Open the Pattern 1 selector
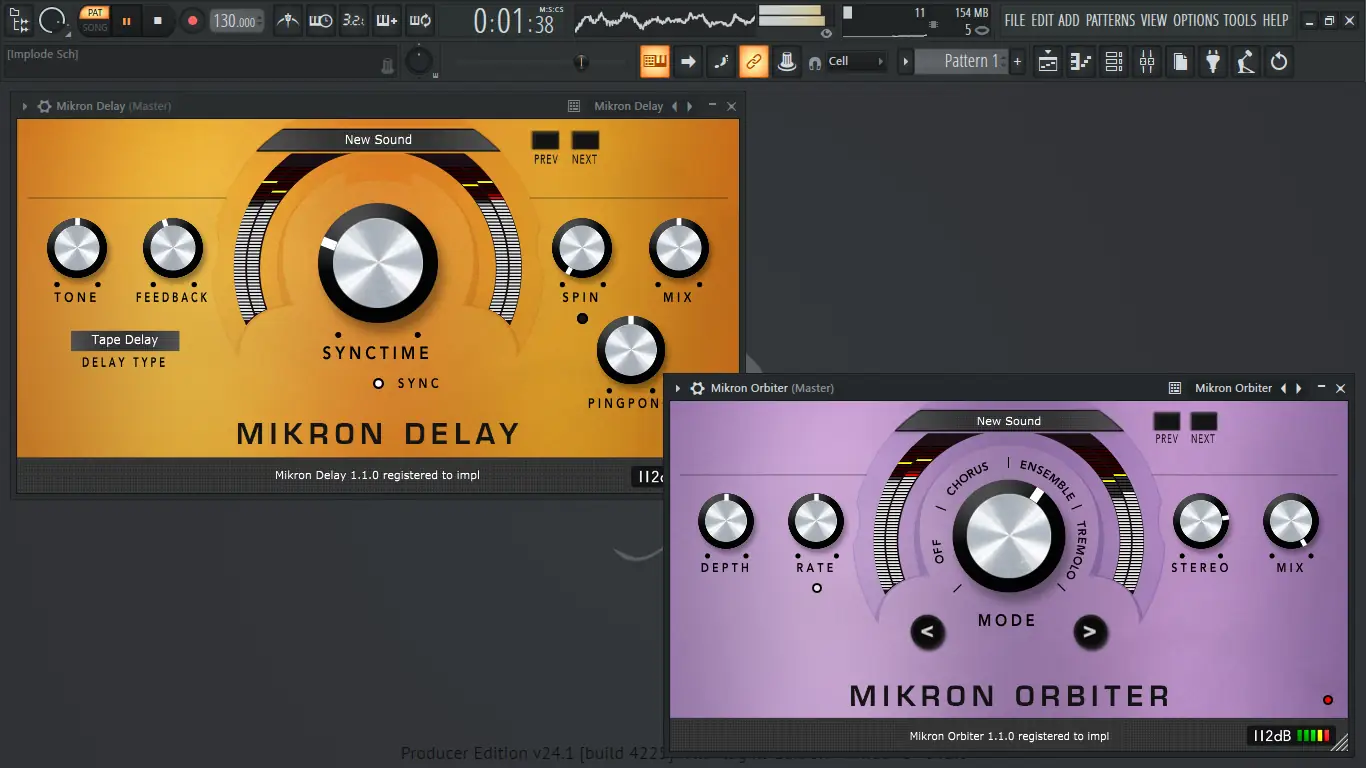1366x768 pixels. pyautogui.click(x=962, y=61)
